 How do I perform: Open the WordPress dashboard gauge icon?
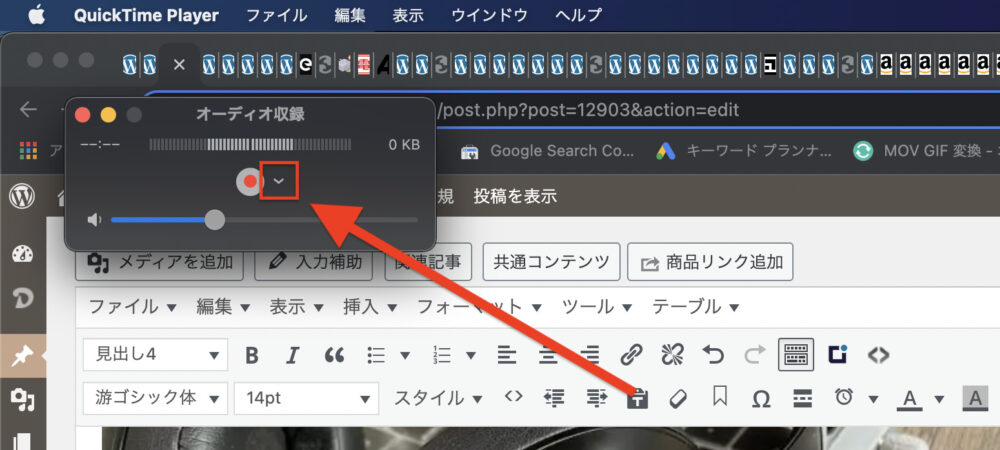coord(22,254)
